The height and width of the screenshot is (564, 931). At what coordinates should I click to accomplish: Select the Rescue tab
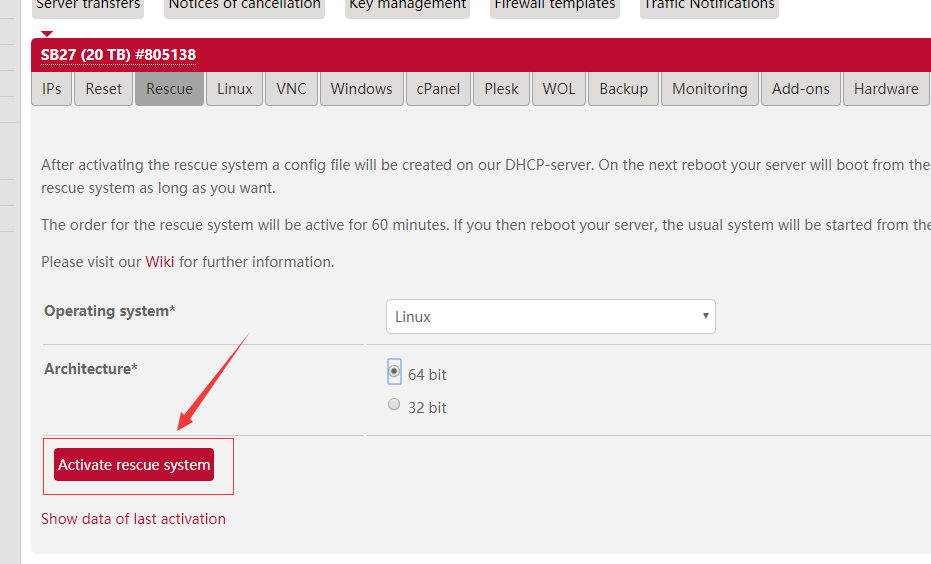tap(169, 89)
